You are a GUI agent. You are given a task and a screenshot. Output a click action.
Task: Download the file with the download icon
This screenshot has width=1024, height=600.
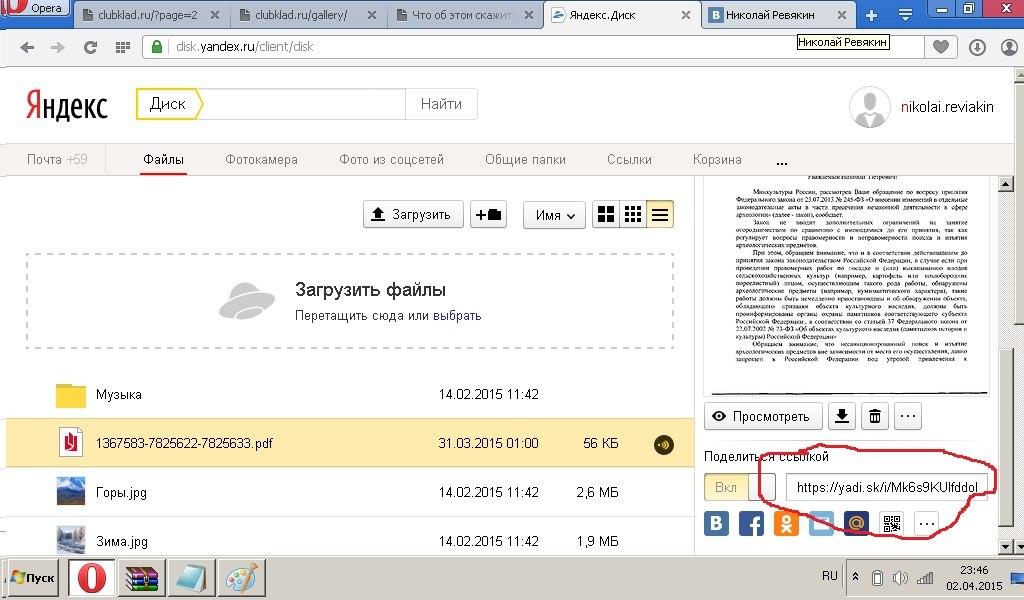pos(842,416)
